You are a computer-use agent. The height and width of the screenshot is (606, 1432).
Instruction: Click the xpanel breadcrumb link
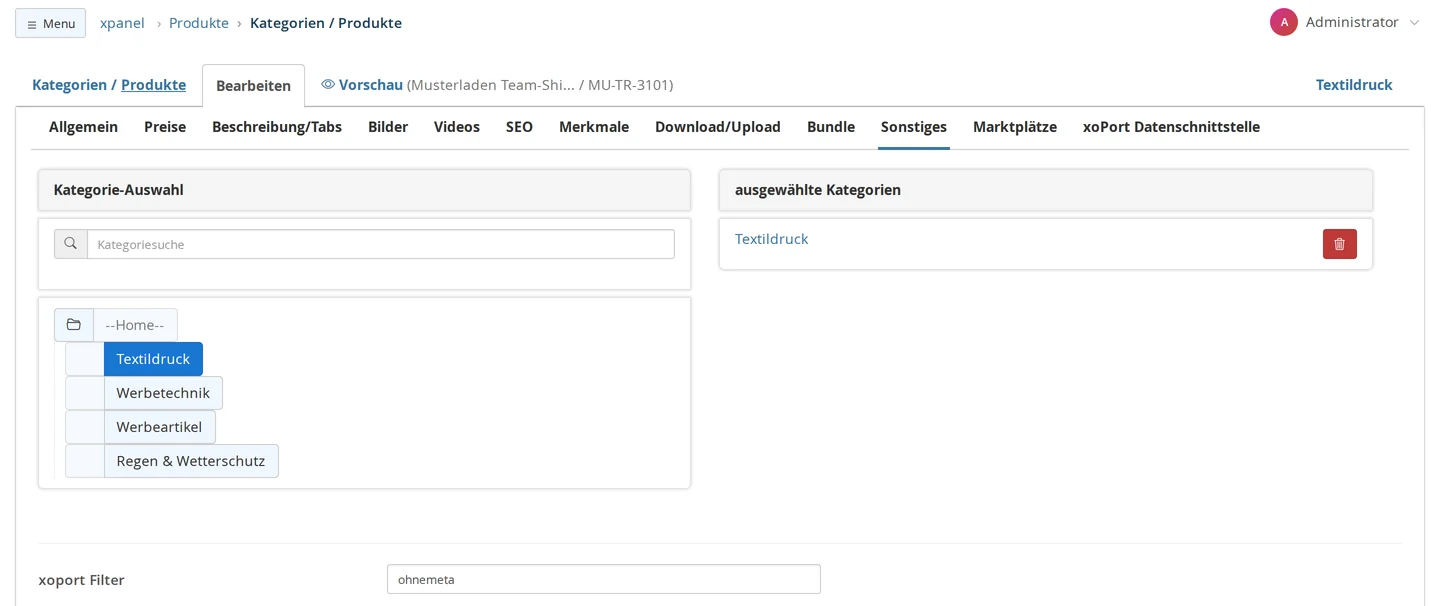(x=122, y=23)
